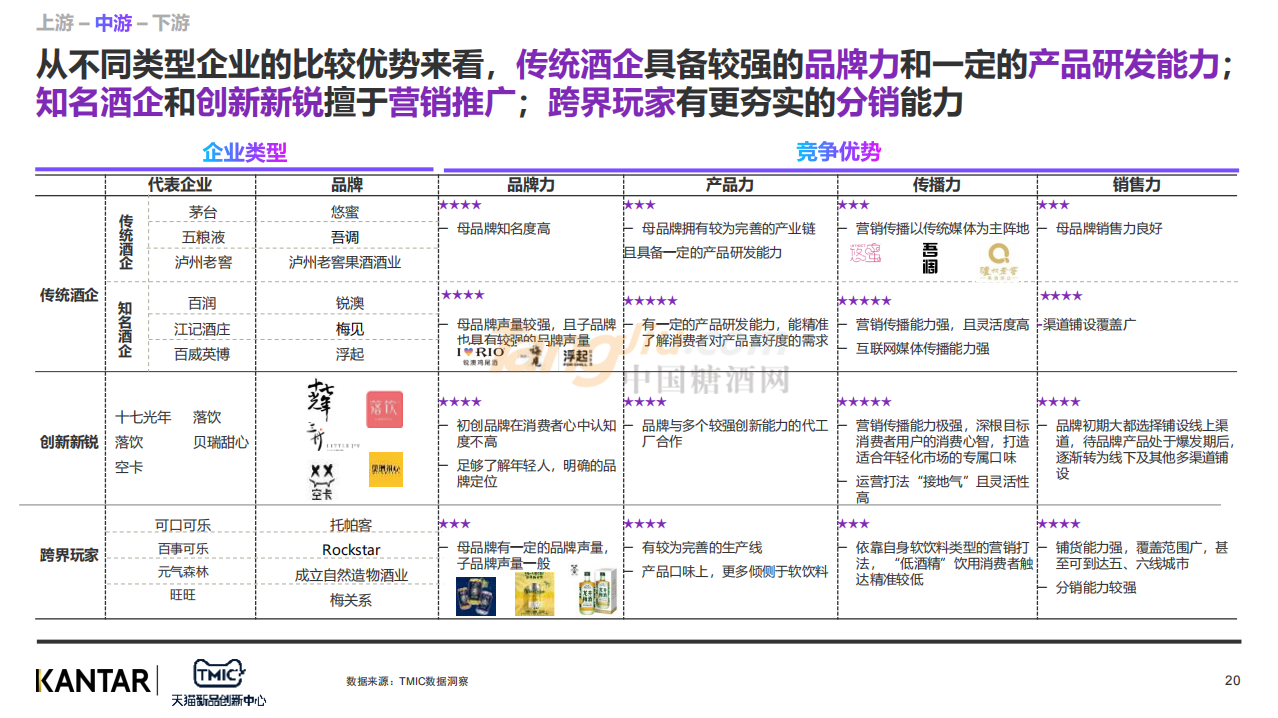Click the 品牌力 column header
The height and width of the screenshot is (718, 1278).
point(531,185)
